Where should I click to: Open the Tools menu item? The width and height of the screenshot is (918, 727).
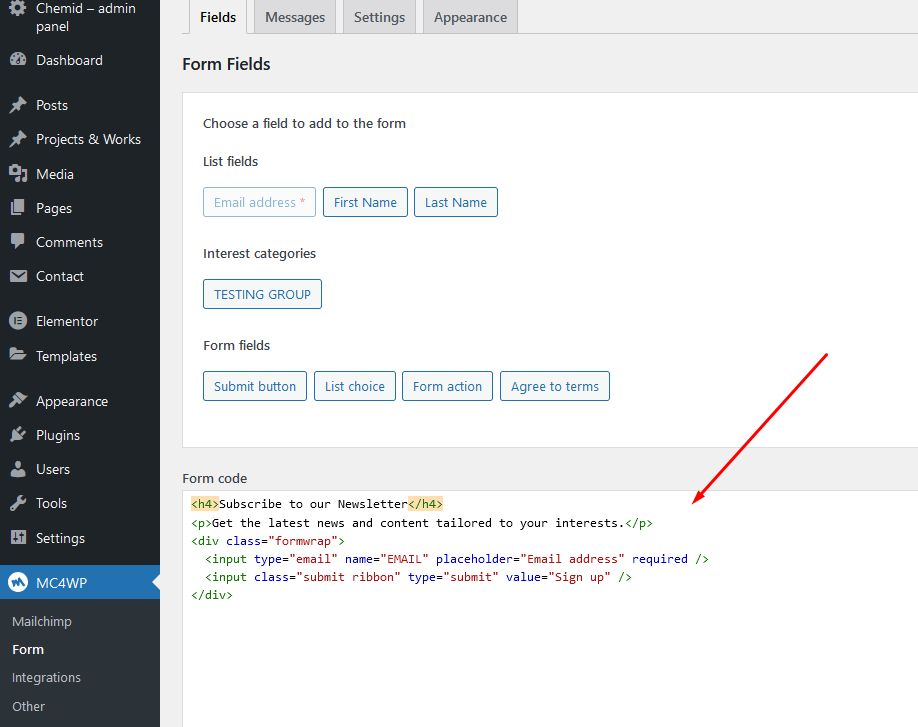pyautogui.click(x=52, y=503)
